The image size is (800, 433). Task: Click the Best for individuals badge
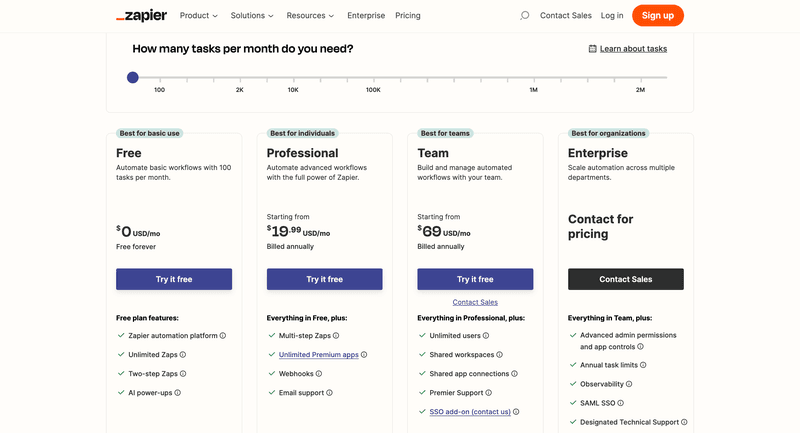(303, 133)
